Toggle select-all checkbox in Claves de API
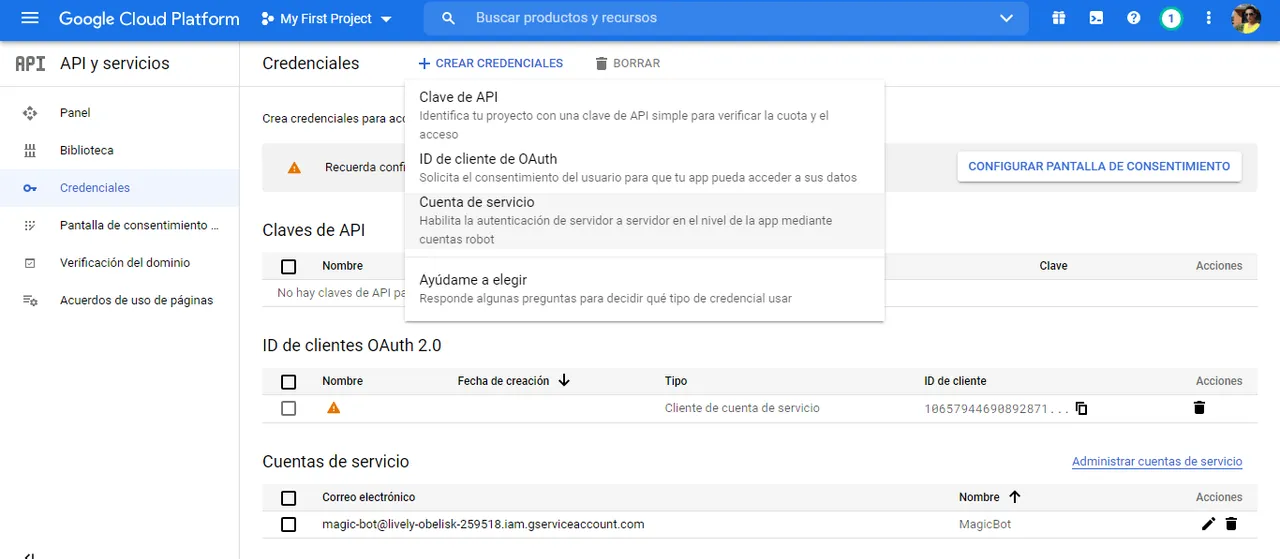Screen dimensions: 1280x559 tap(289, 267)
